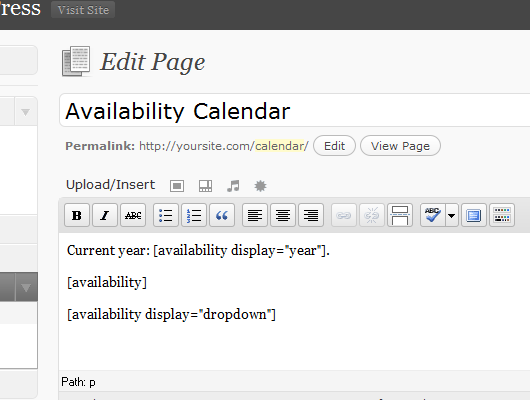Insert the More tag page break
Screen dimensions: 530x400
[400, 215]
